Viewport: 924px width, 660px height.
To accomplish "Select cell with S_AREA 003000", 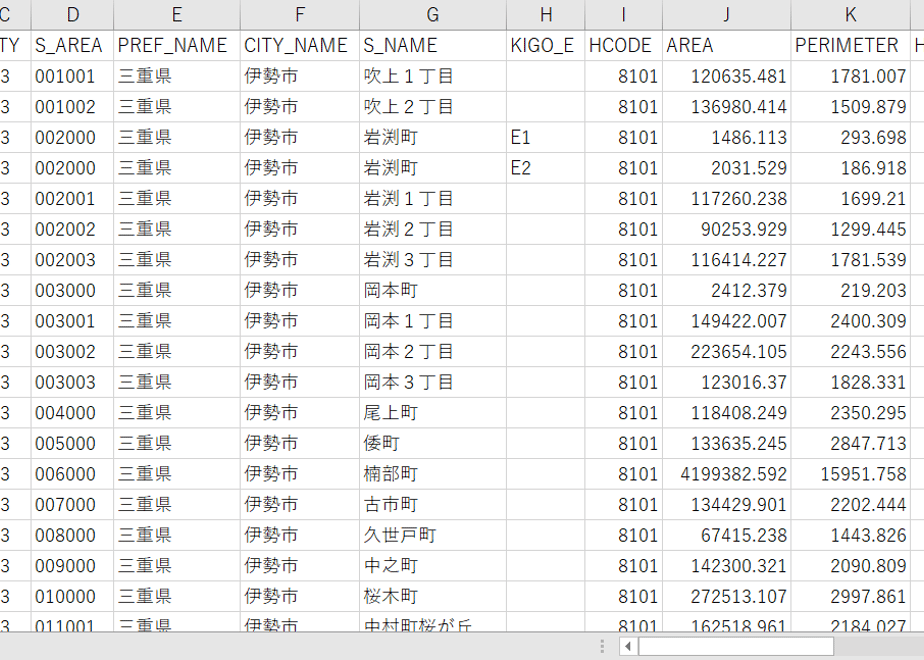I will [x=72, y=291].
